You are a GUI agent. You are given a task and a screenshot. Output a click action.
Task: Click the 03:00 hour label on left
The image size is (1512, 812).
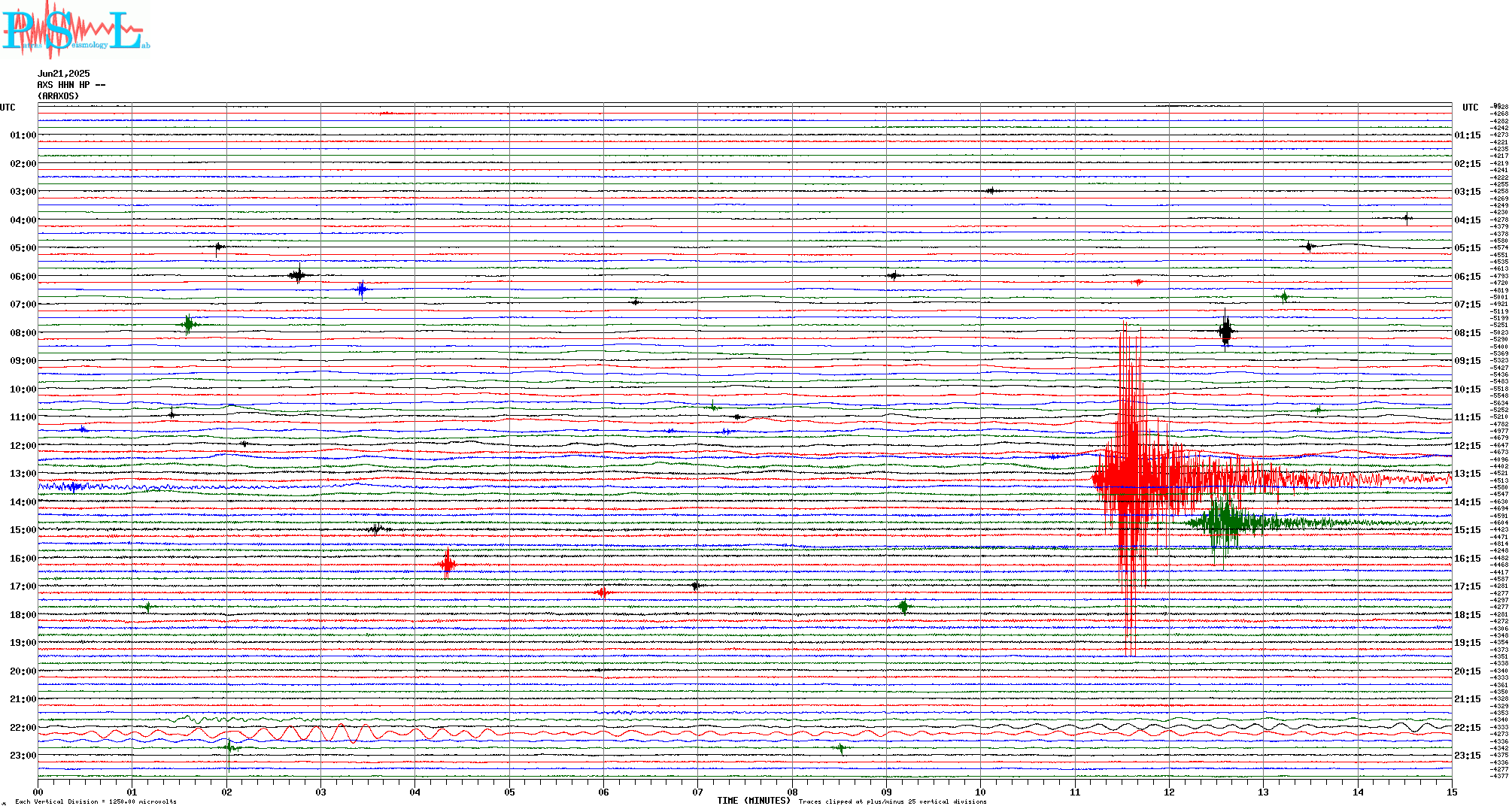click(23, 192)
